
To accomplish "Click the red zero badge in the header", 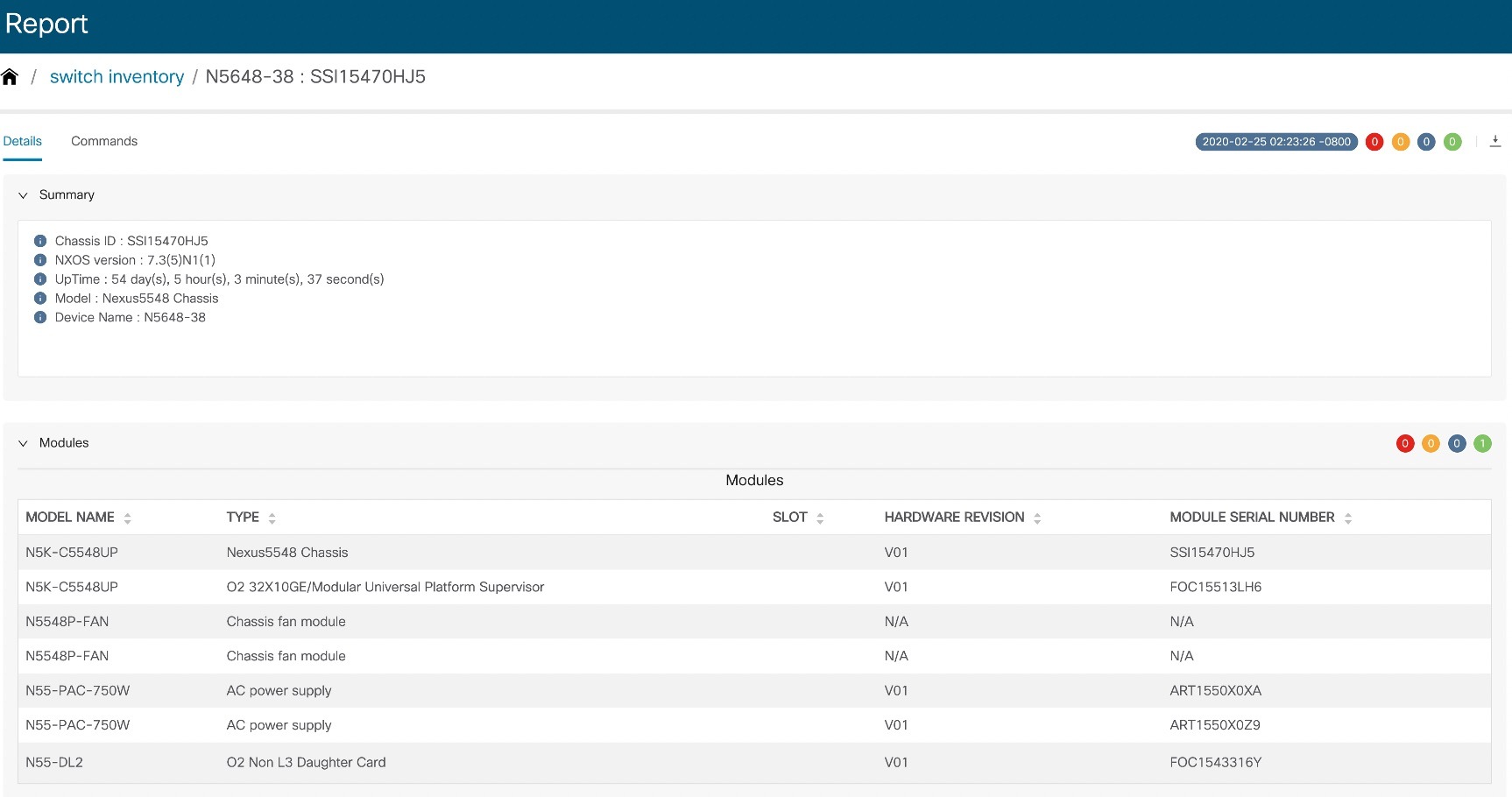I will (1374, 141).
